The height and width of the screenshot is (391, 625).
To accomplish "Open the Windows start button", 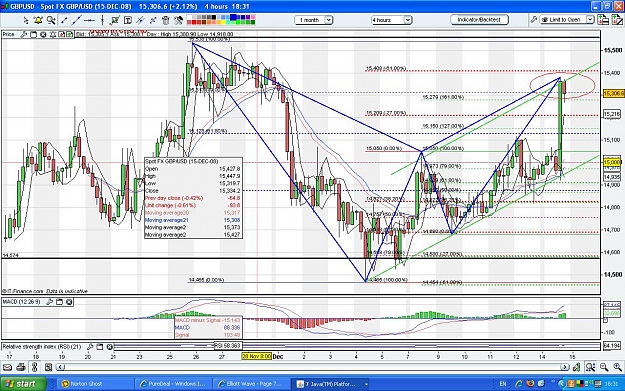I will 23,384.
